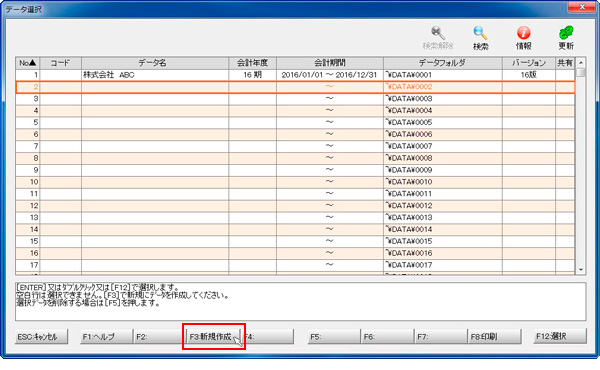The width and height of the screenshot is (600, 370).
Task: Click the F2: button
Action: click(159, 337)
